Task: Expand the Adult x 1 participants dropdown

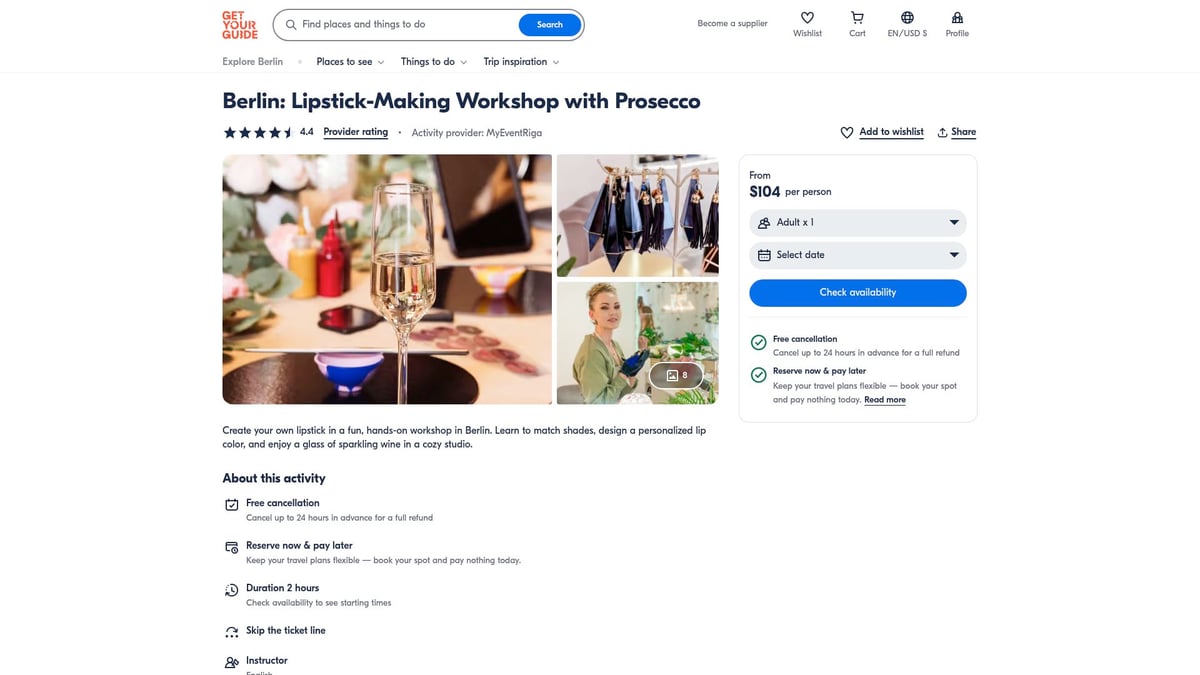Action: 858,223
